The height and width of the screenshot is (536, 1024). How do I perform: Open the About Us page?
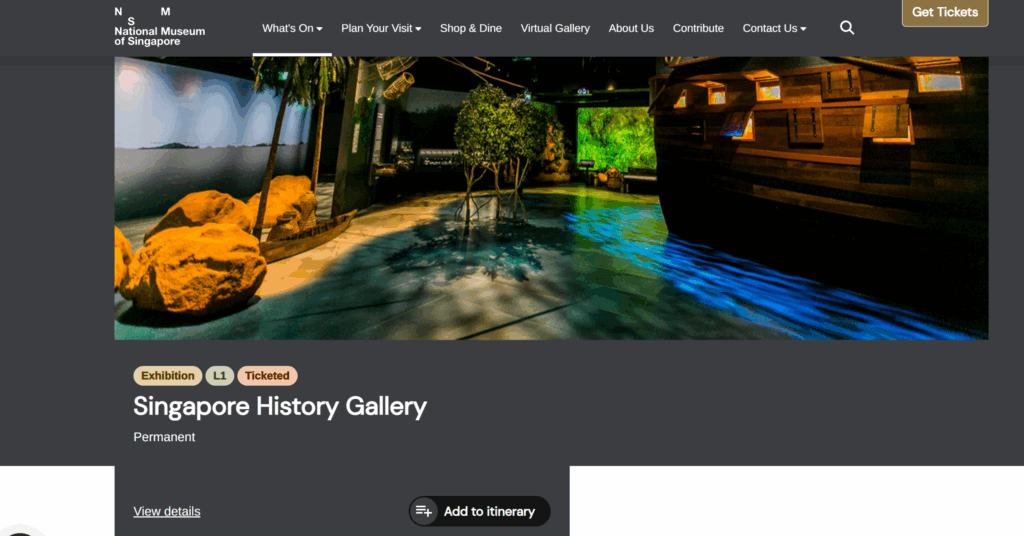pyautogui.click(x=631, y=28)
